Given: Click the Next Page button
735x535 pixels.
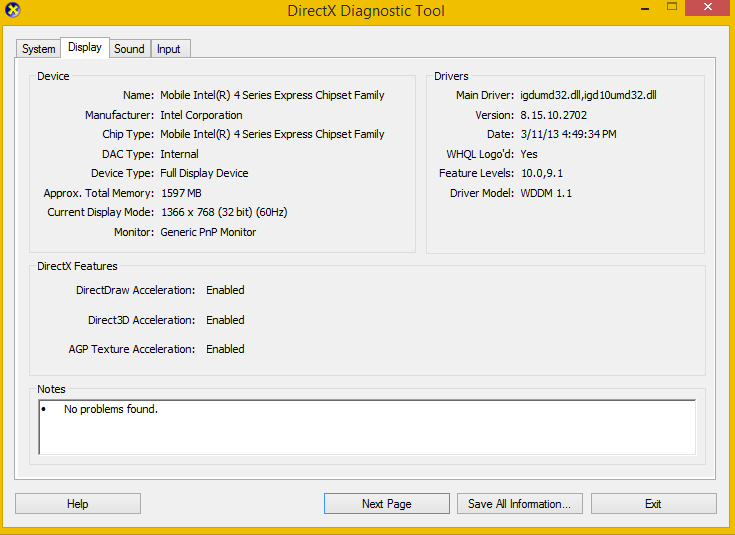Looking at the screenshot, I should tap(387, 504).
